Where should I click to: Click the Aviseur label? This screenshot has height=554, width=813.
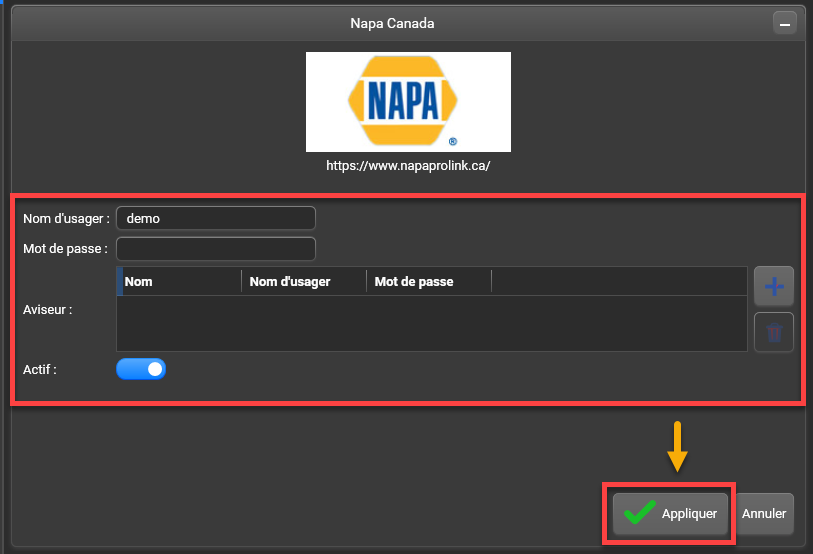[48, 310]
